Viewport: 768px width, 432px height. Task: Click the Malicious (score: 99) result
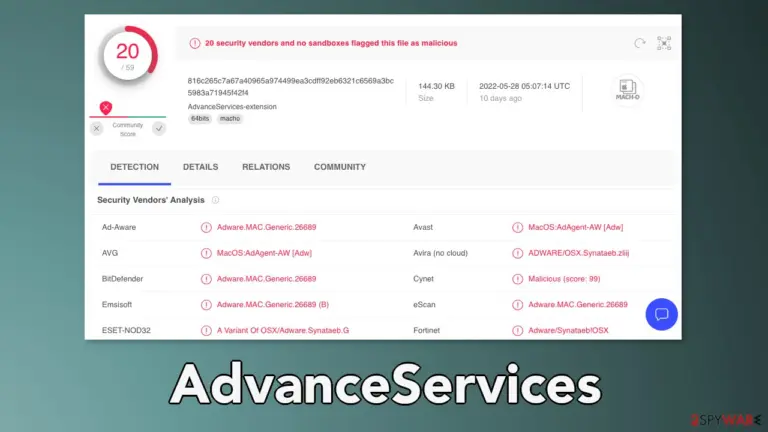(x=564, y=279)
